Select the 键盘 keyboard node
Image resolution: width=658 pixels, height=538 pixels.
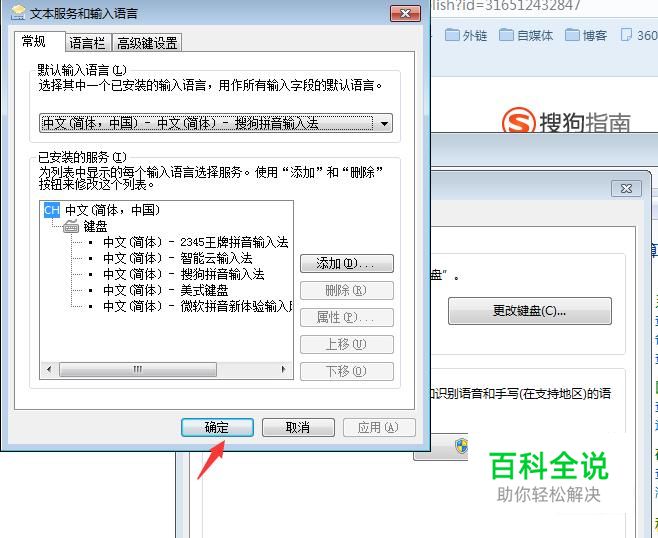tap(86, 227)
